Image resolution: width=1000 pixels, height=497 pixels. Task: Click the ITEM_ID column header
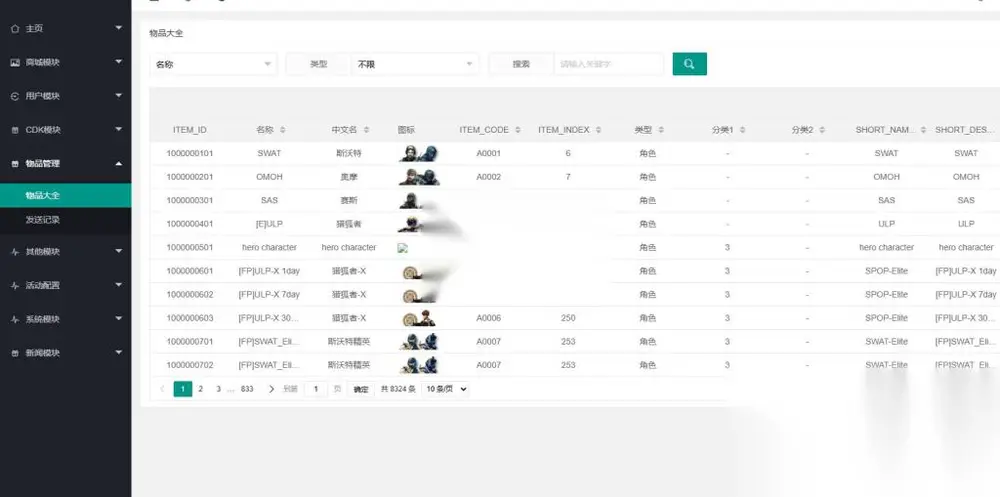190,130
